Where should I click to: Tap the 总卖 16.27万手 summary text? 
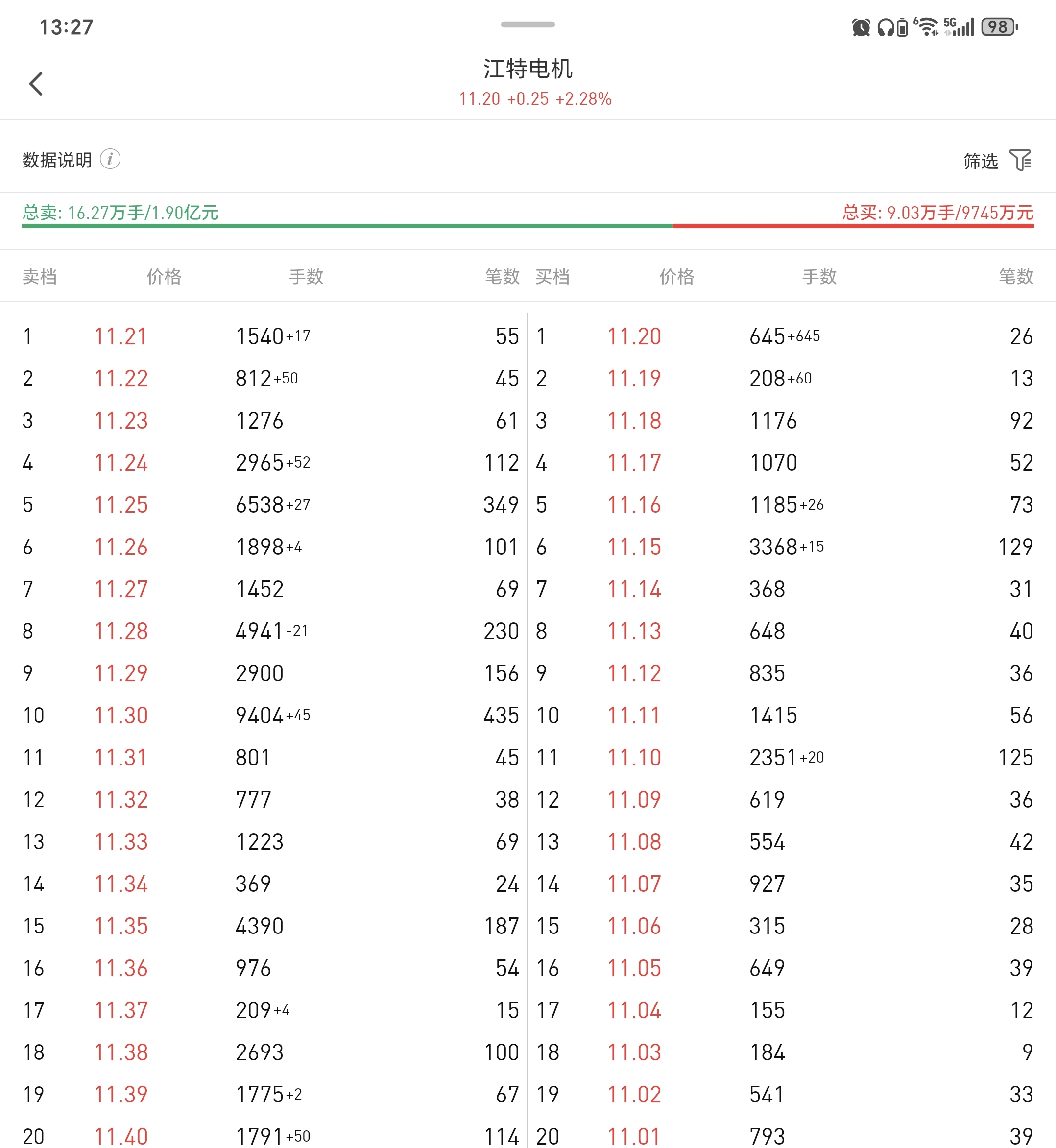click(x=120, y=213)
